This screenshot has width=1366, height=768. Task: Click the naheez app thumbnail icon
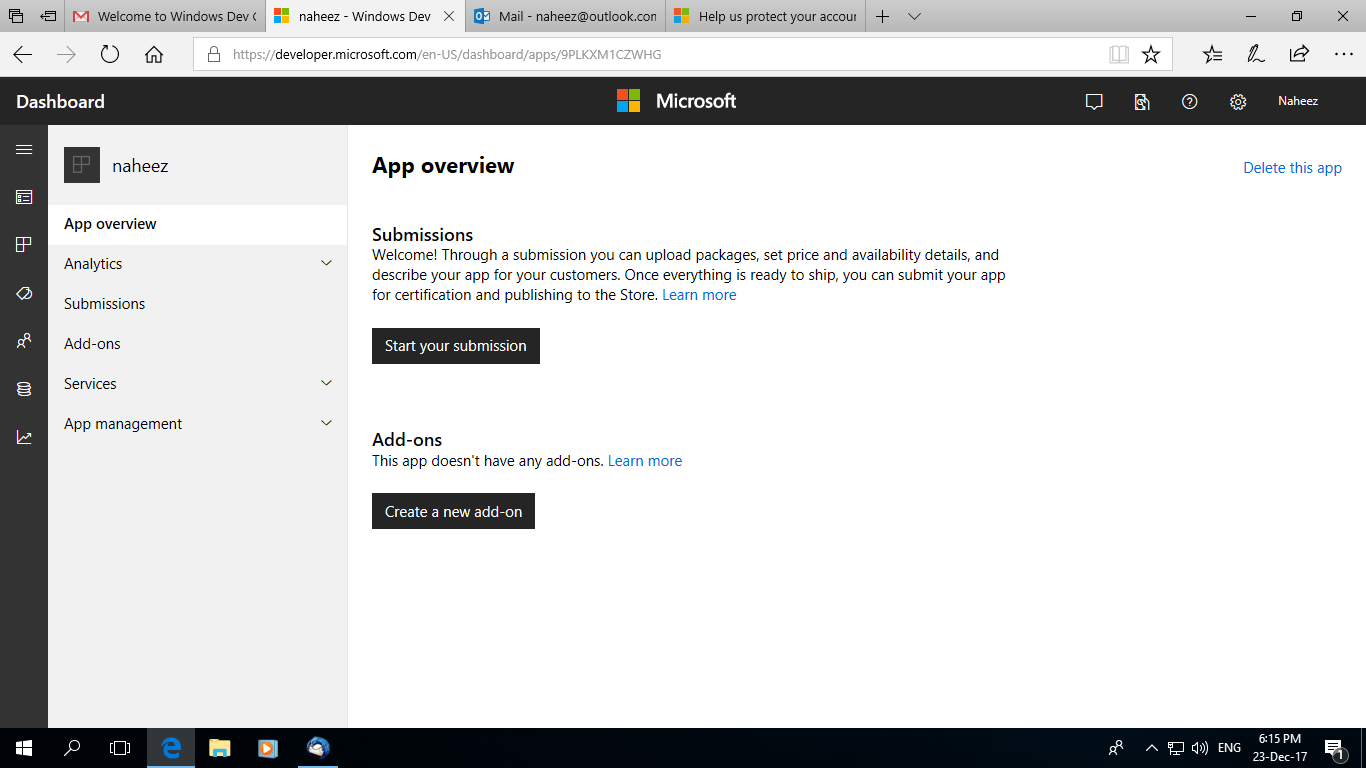click(82, 165)
